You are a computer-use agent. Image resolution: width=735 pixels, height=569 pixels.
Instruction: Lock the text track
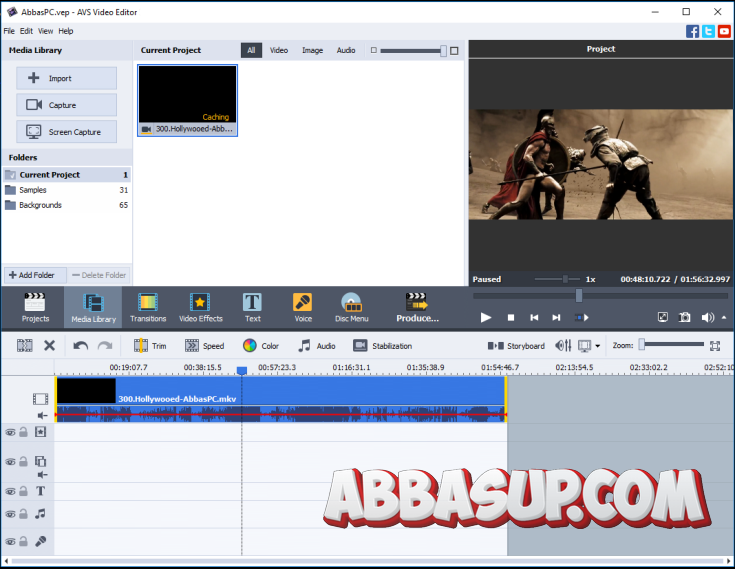23,491
